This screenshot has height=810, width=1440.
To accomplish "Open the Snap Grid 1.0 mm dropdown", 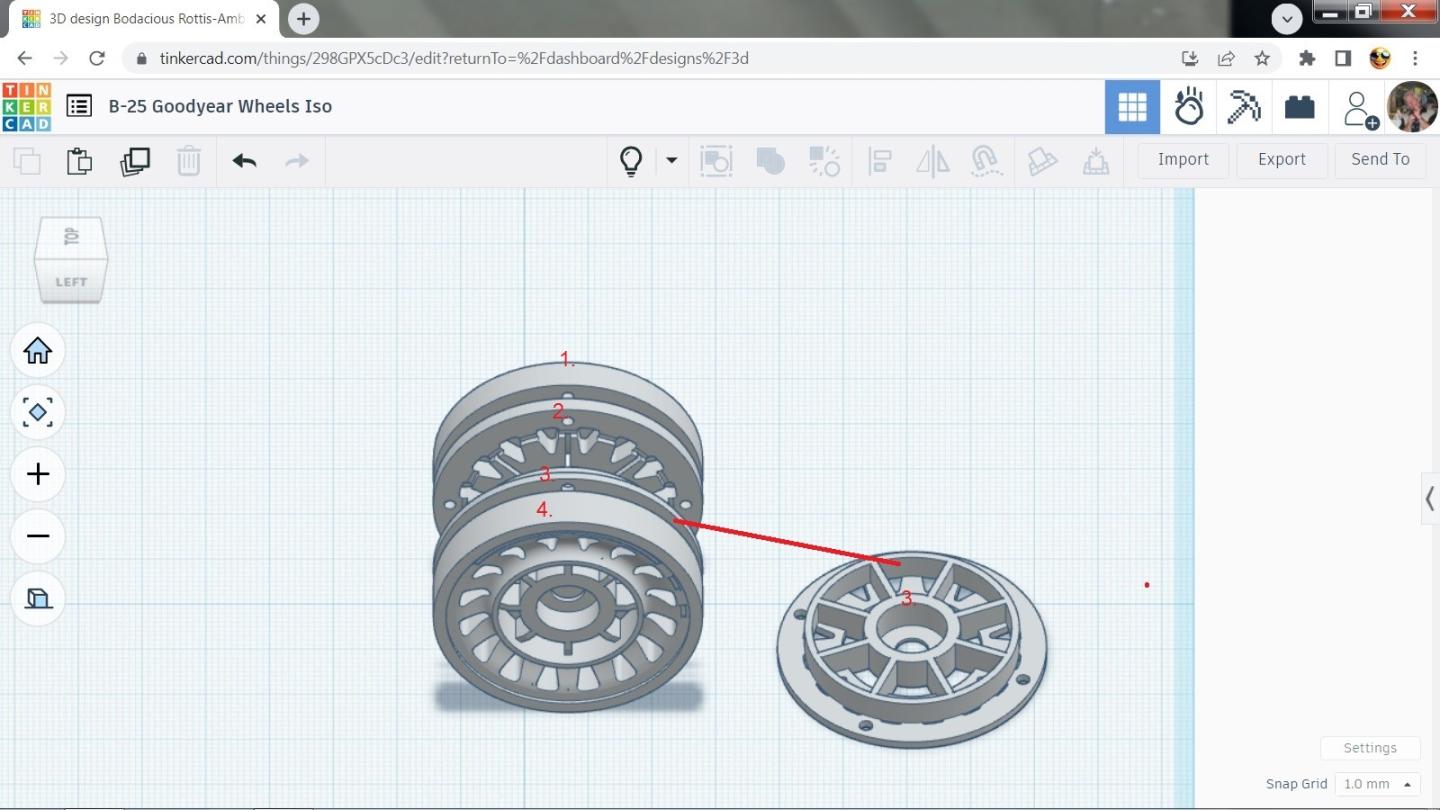I will point(1378,784).
